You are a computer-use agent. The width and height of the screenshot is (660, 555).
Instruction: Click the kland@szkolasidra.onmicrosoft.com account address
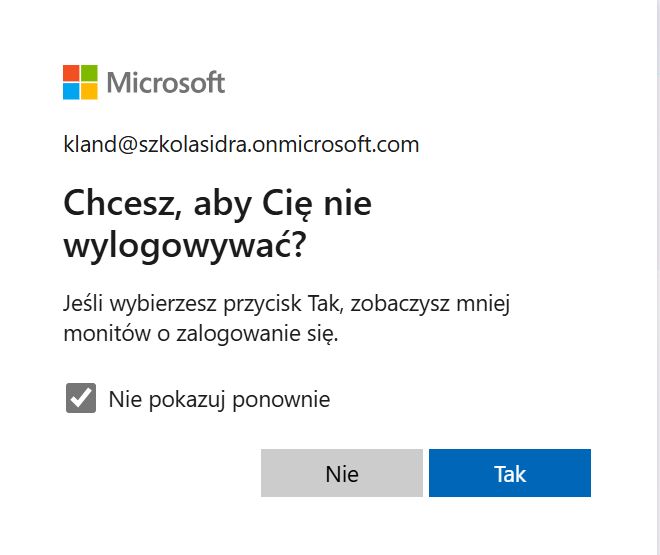(241, 145)
